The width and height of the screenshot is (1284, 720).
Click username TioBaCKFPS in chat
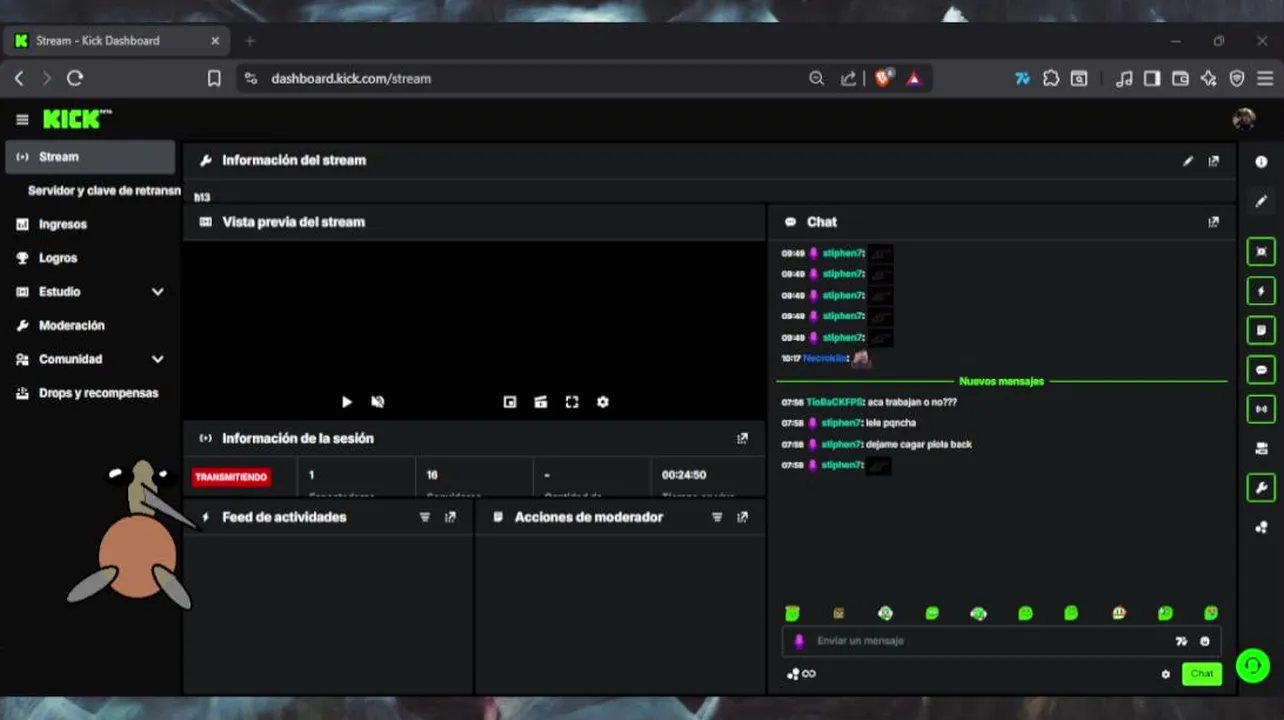pos(834,402)
